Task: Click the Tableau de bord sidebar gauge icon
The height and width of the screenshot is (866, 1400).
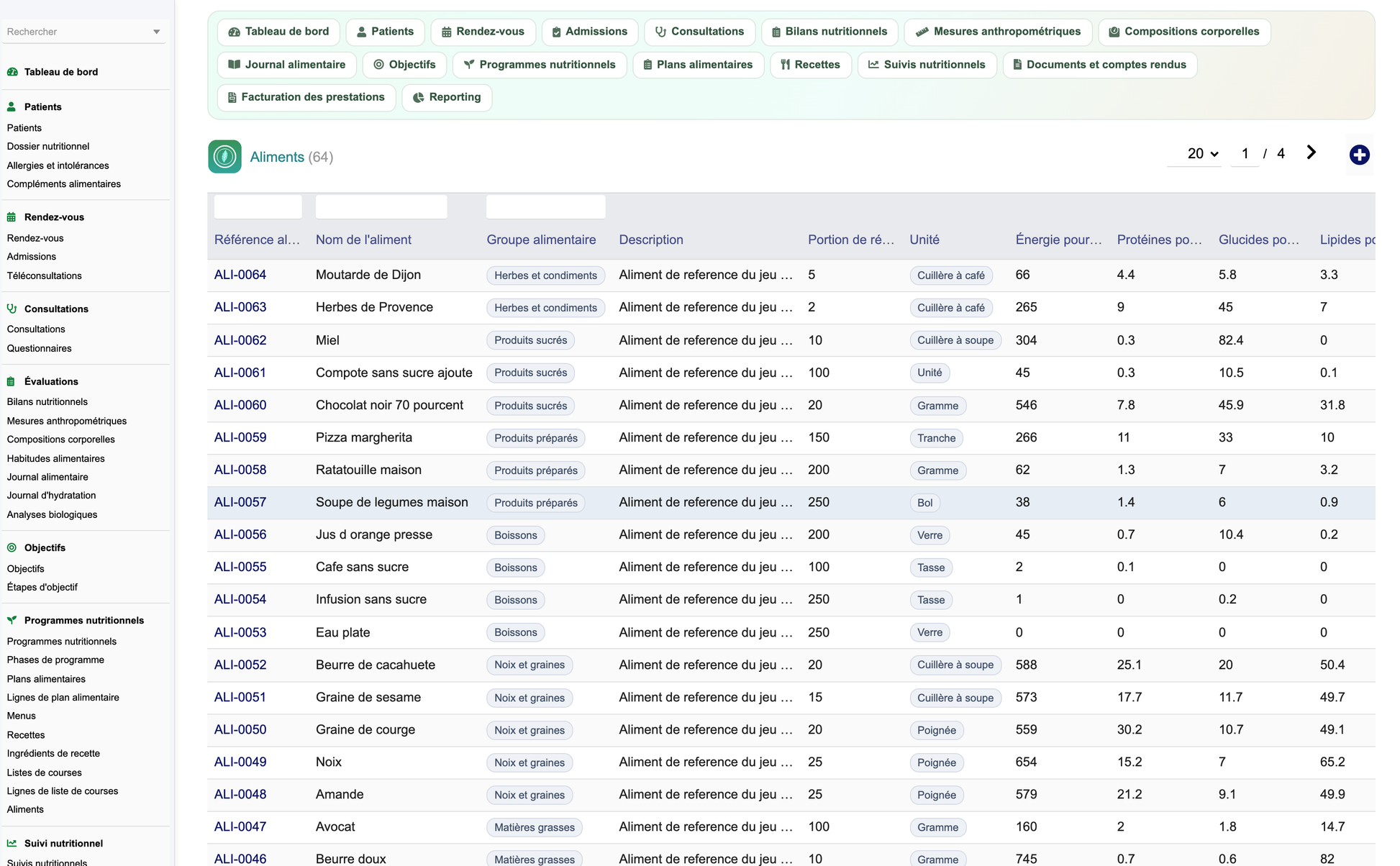Action: [x=12, y=72]
